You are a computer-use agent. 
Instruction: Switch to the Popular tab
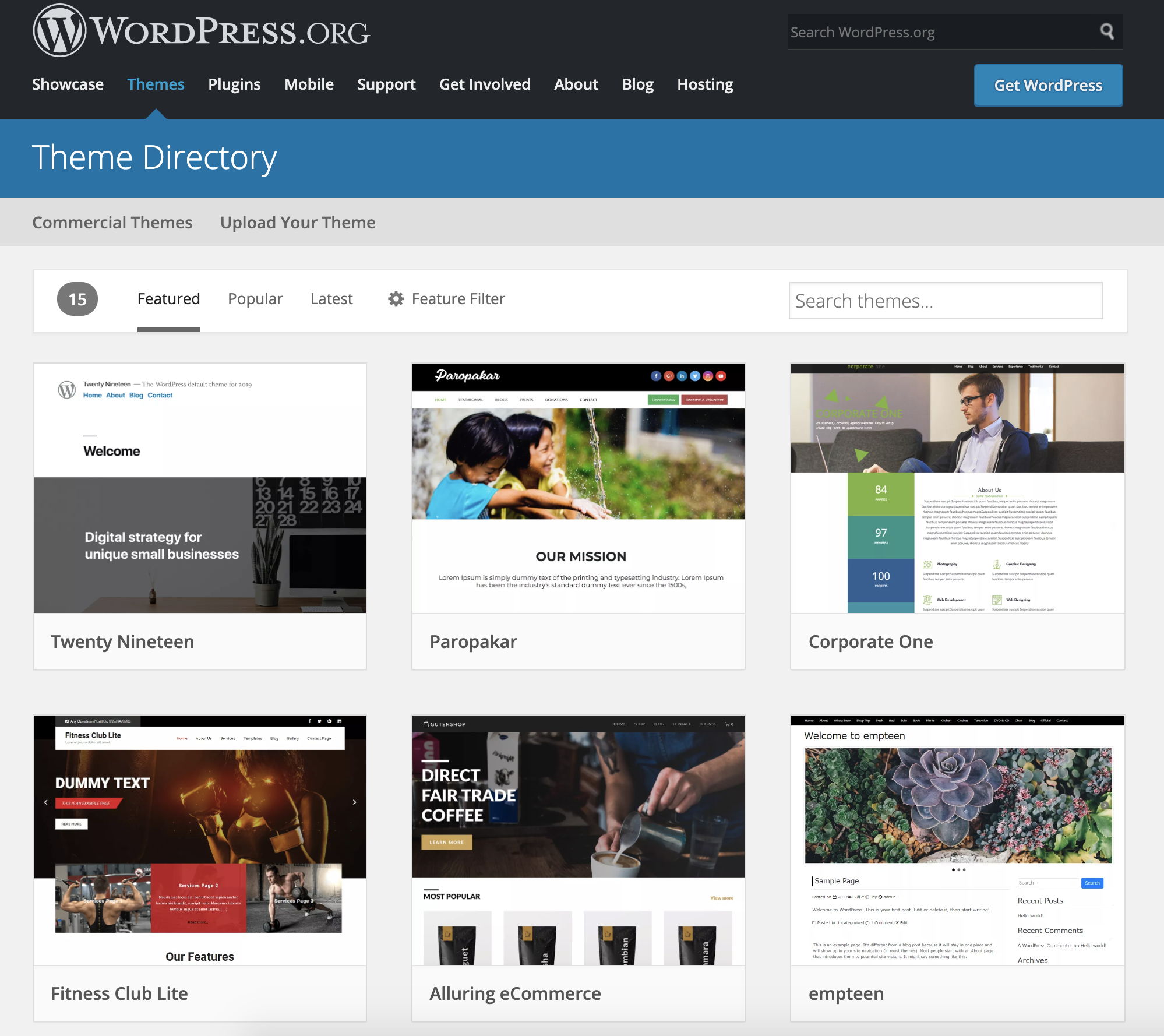pyautogui.click(x=255, y=299)
